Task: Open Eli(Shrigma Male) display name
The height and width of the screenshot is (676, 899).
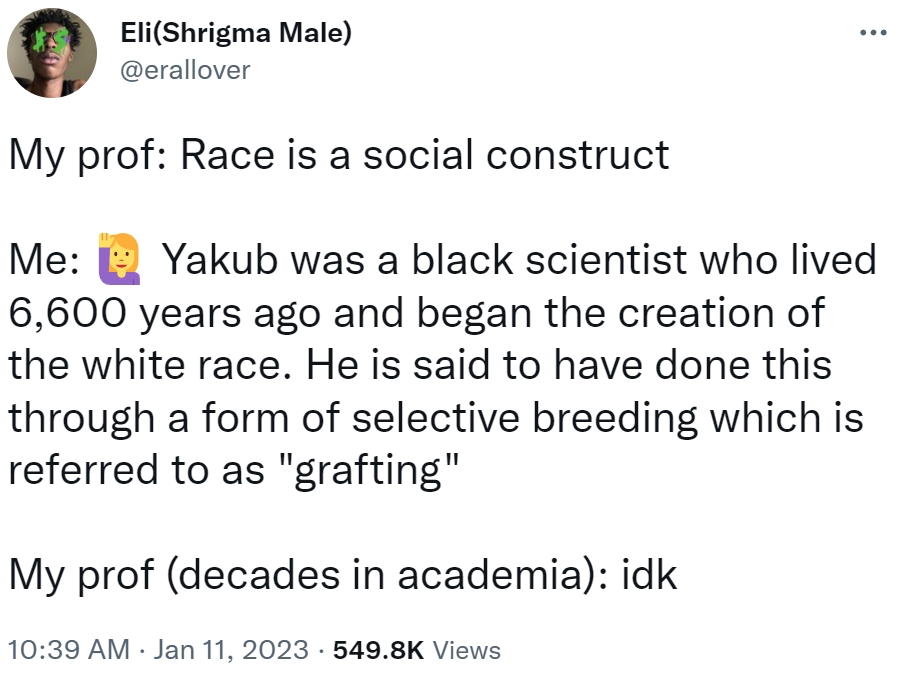Action: click(236, 32)
